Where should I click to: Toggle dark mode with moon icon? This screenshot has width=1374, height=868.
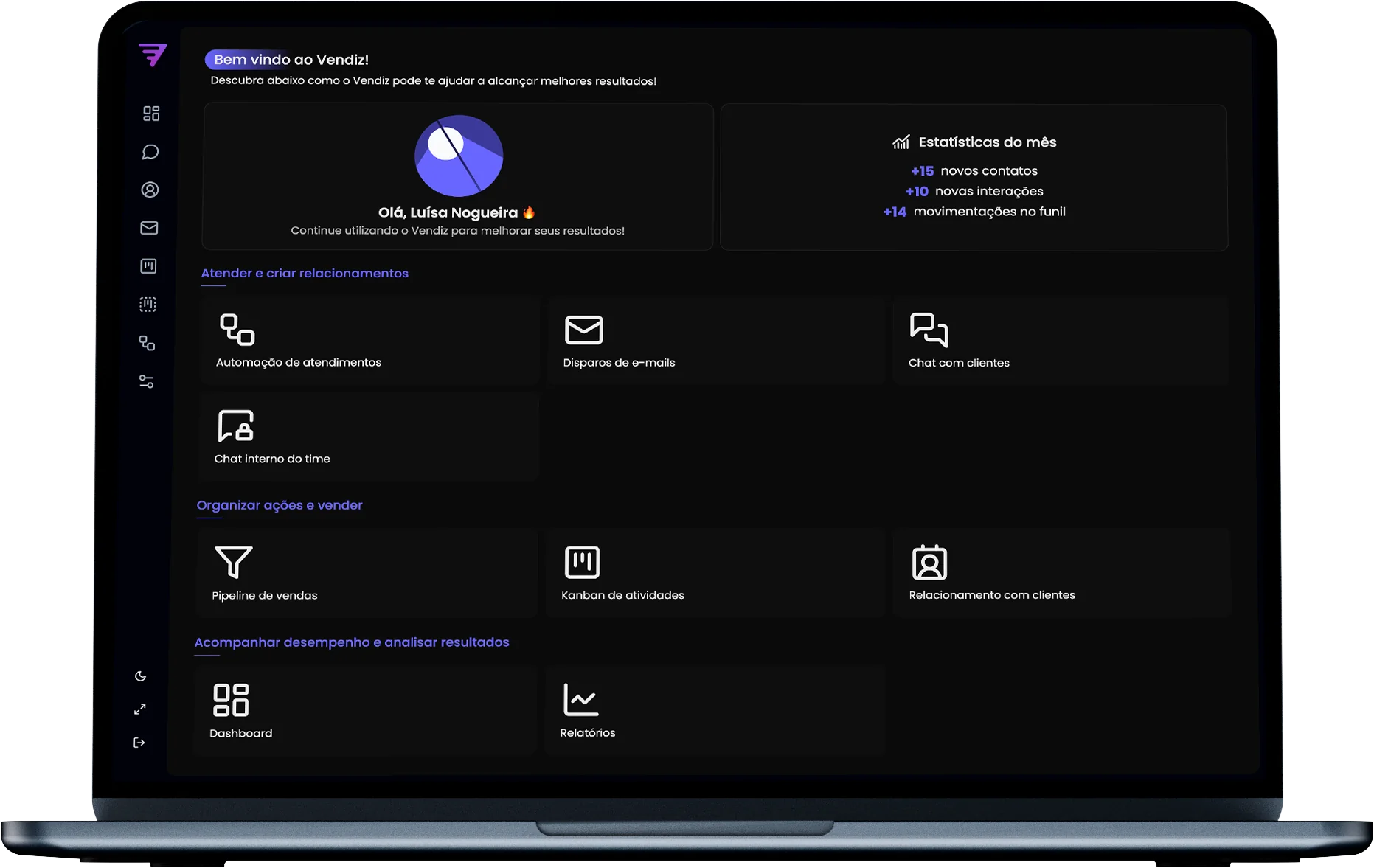pyautogui.click(x=141, y=676)
